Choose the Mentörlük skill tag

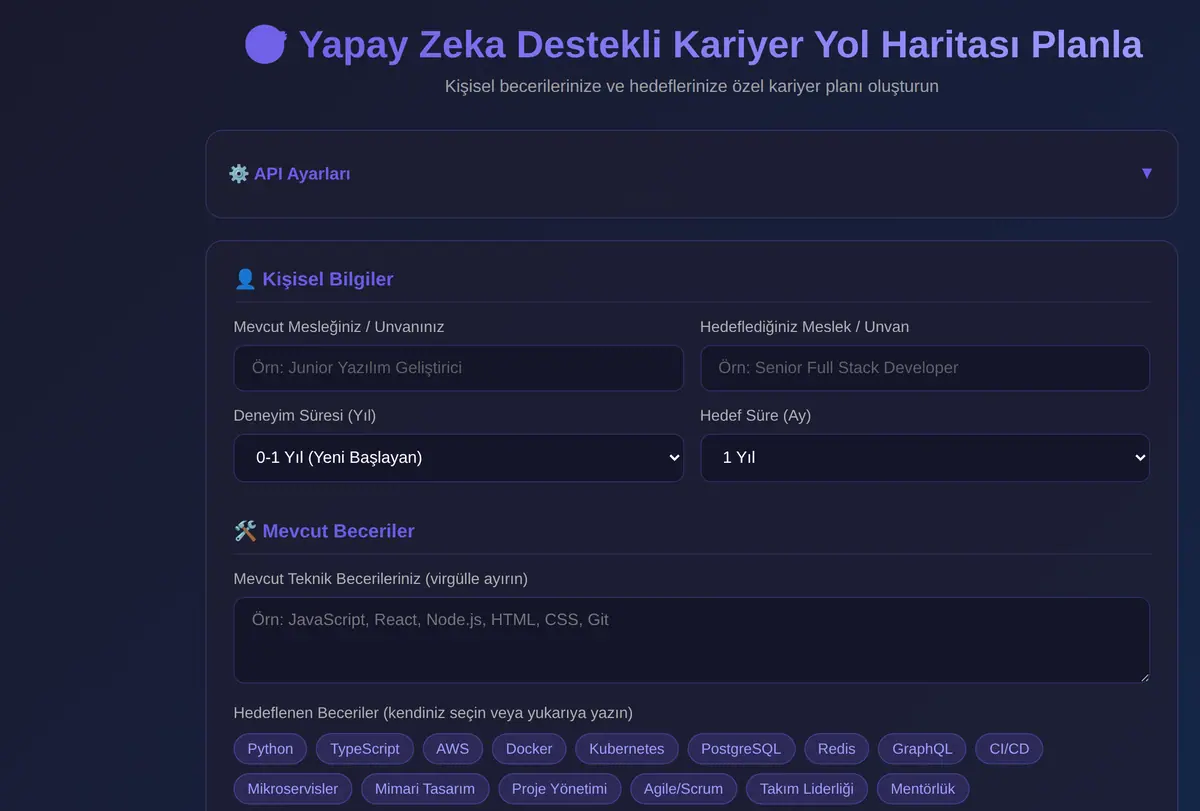[923, 789]
